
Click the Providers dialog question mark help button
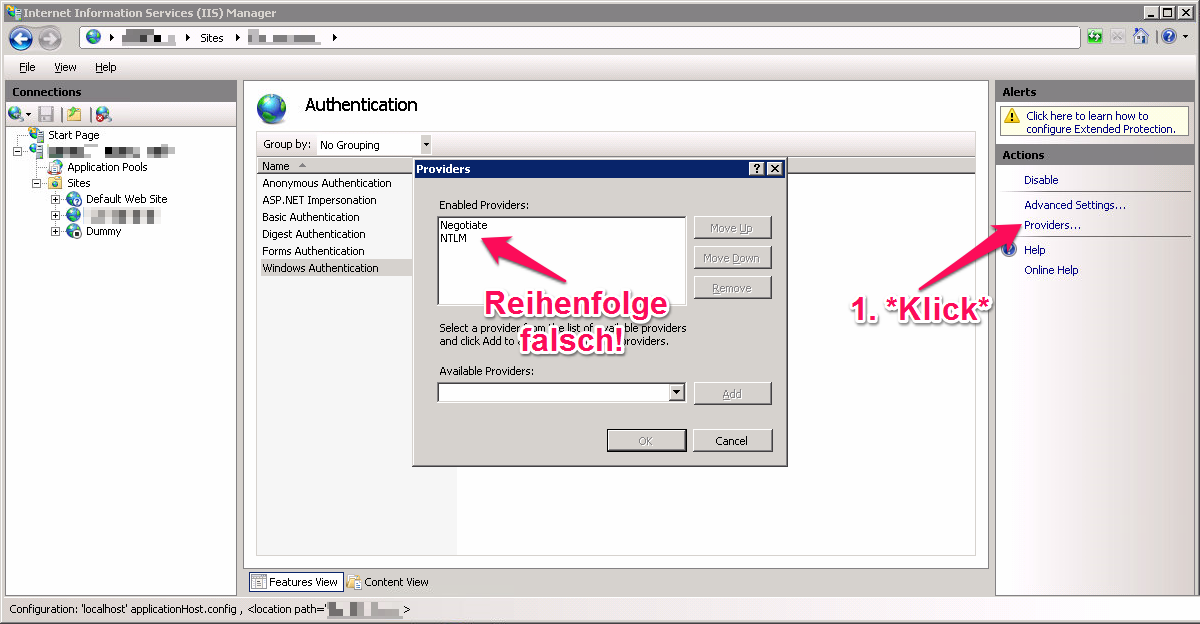tap(757, 169)
